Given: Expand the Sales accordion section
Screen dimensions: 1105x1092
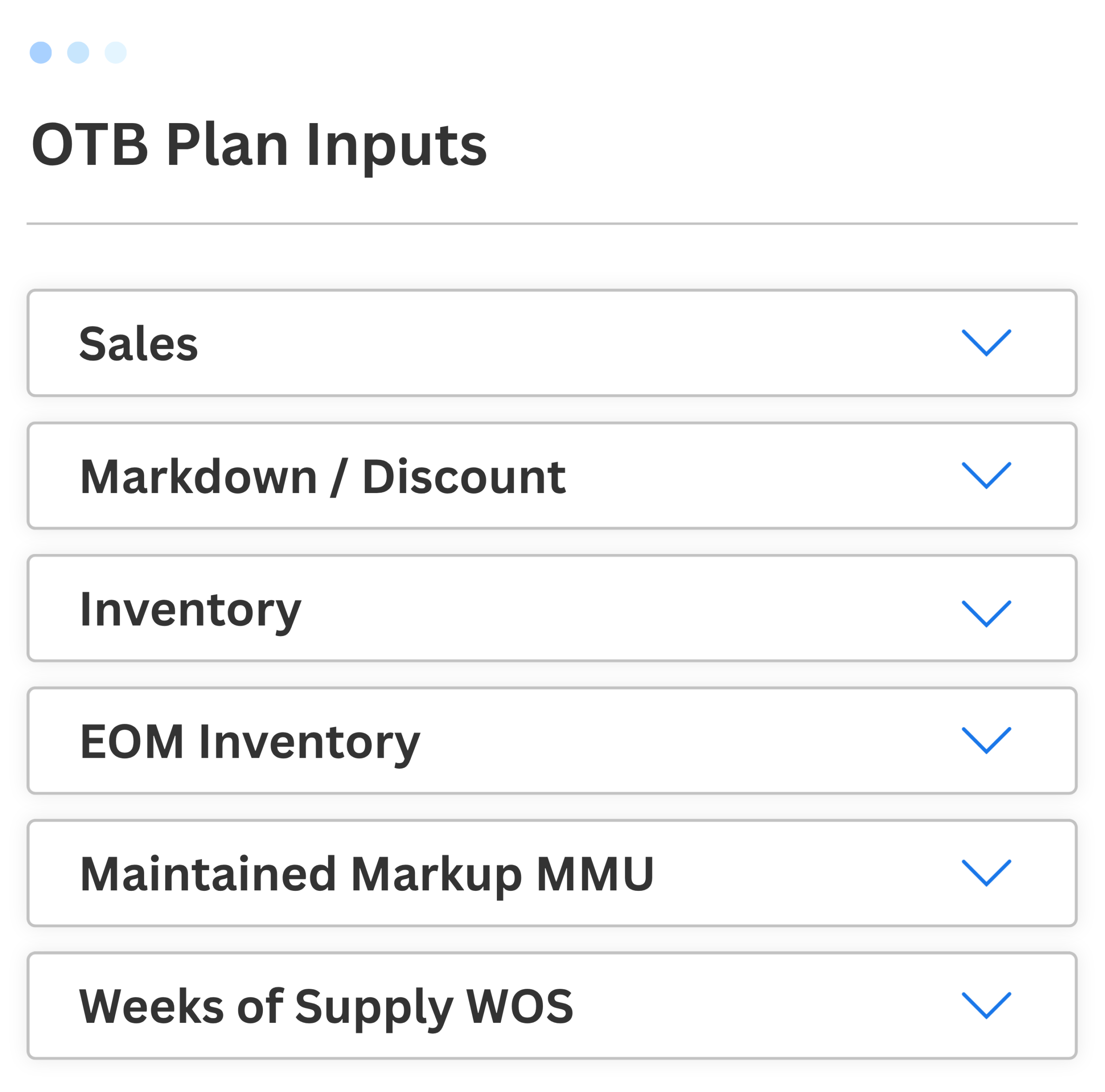Looking at the screenshot, I should 552,343.
